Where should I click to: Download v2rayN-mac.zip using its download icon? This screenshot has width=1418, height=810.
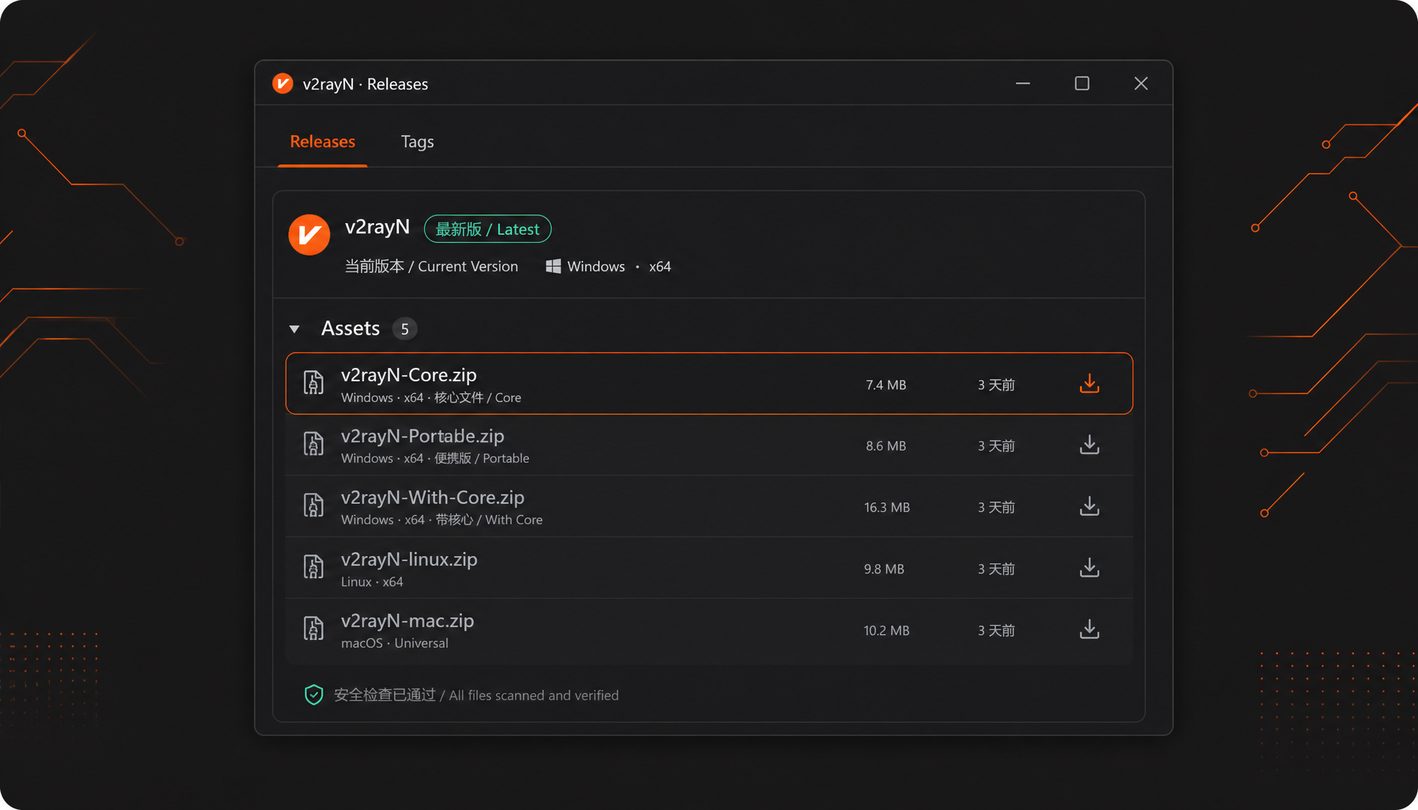pyautogui.click(x=1089, y=630)
